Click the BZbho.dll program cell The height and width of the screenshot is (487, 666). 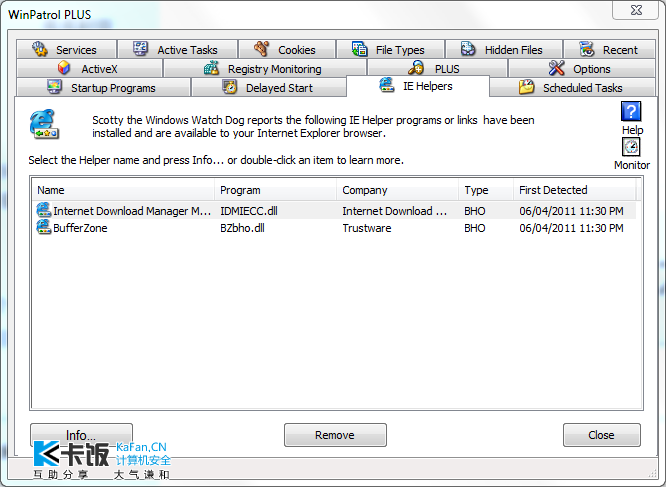242,228
